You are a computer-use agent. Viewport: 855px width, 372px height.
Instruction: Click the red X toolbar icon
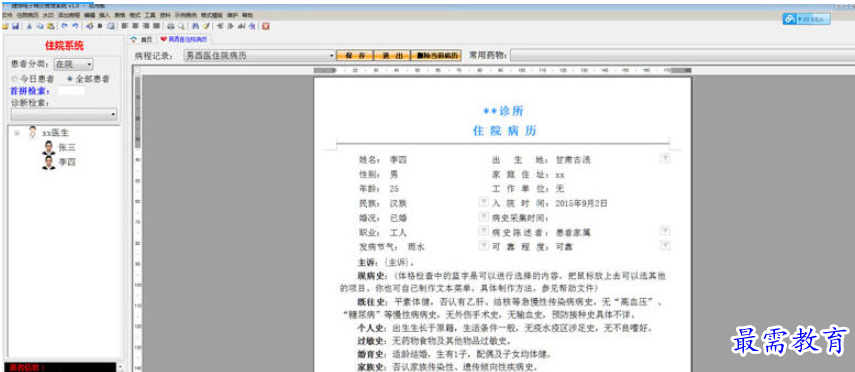coord(266,26)
